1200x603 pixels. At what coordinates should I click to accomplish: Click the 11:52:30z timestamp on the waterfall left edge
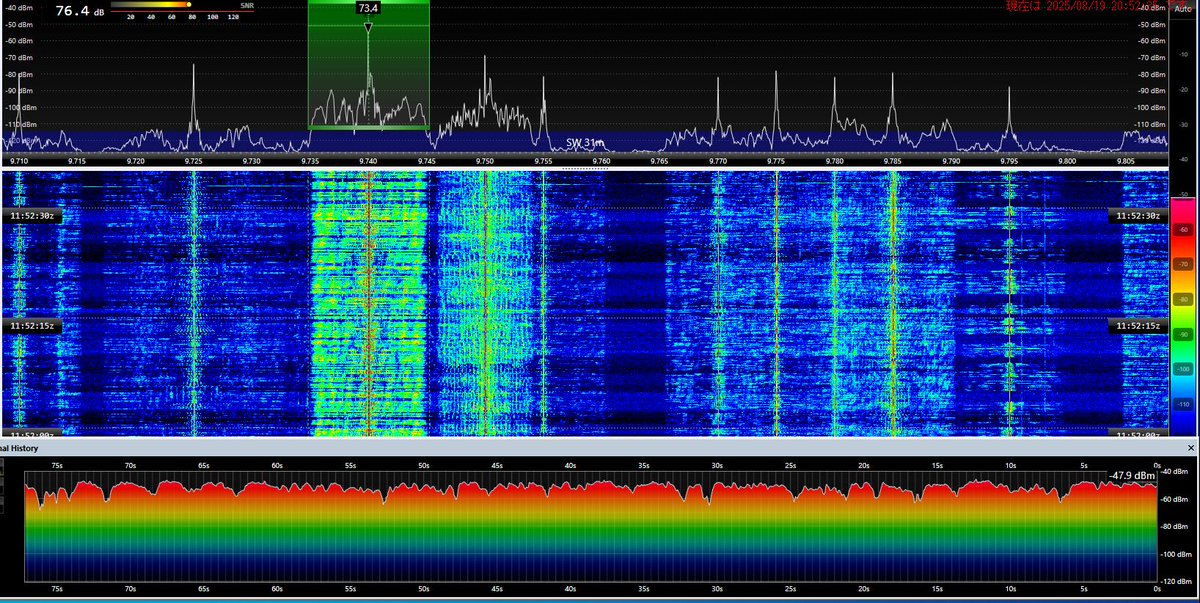tap(32, 216)
